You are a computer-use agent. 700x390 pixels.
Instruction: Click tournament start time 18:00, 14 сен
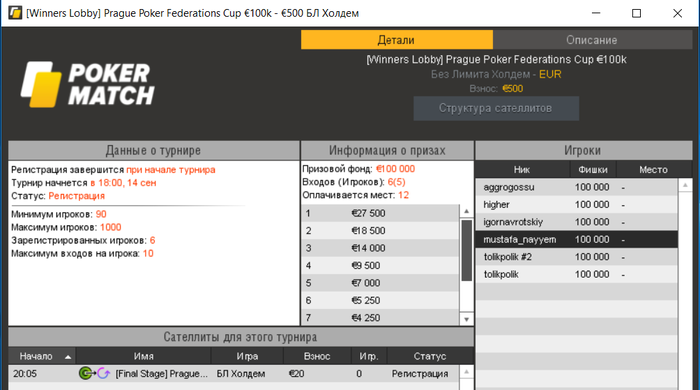pos(123,183)
